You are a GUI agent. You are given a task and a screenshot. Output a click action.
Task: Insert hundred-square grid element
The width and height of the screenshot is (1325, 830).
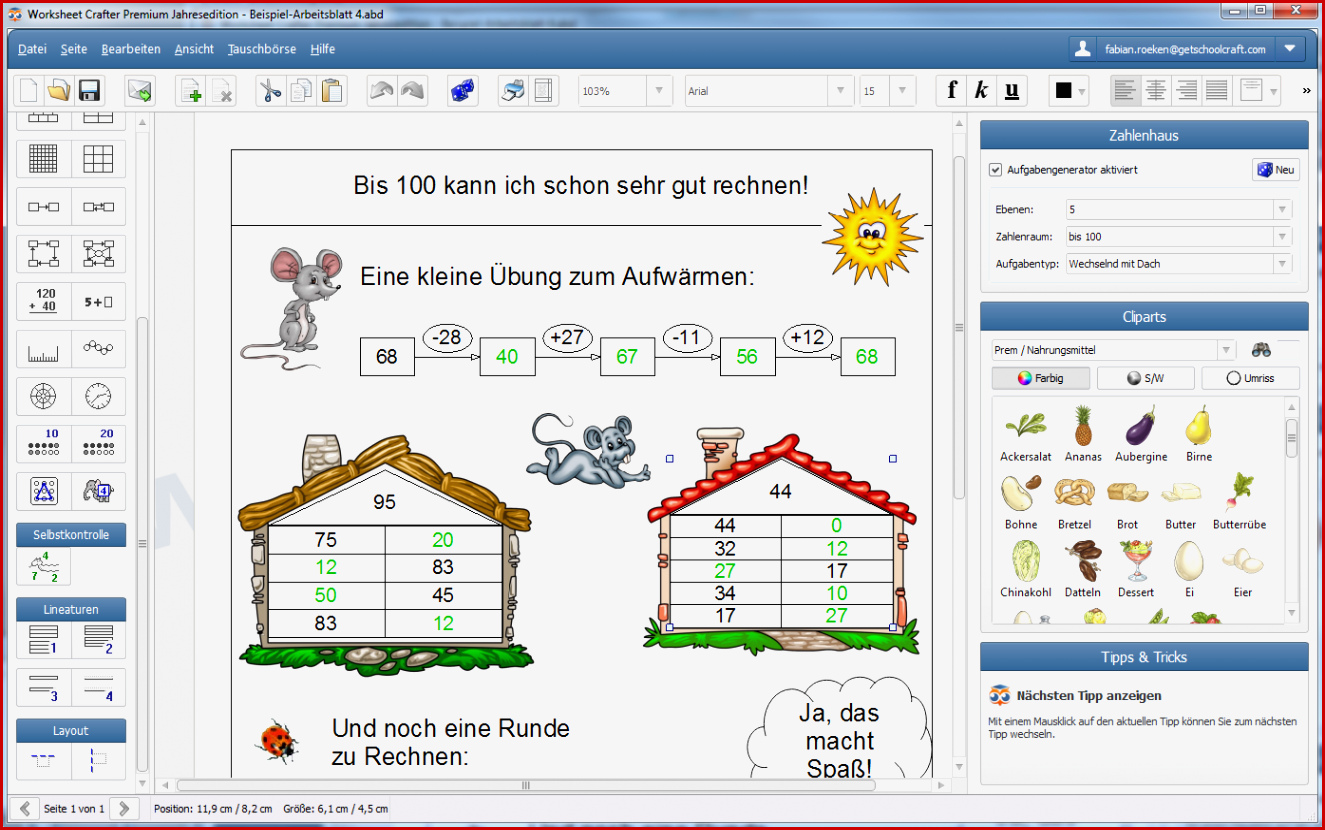click(x=43, y=159)
